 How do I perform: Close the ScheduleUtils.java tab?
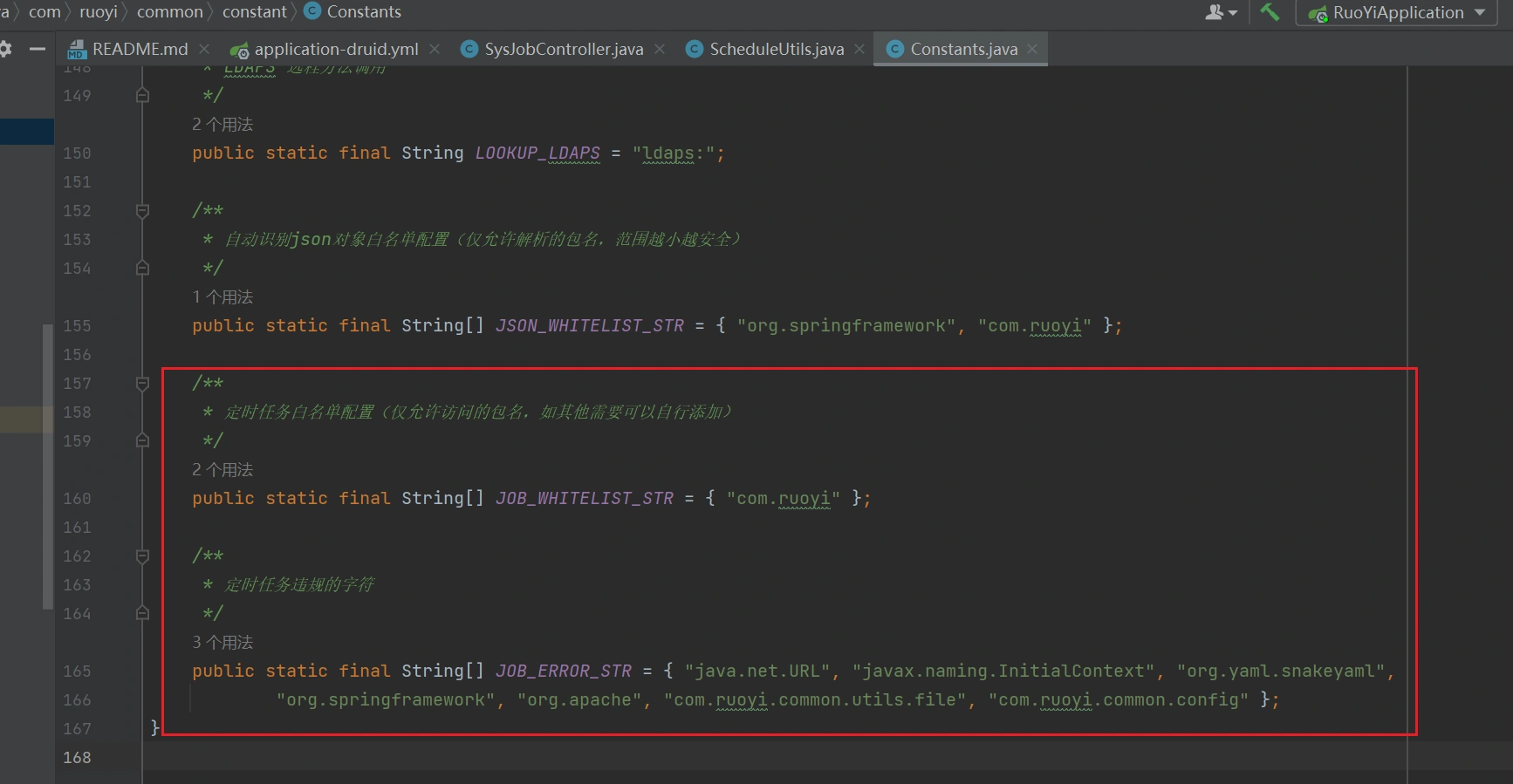tap(859, 49)
